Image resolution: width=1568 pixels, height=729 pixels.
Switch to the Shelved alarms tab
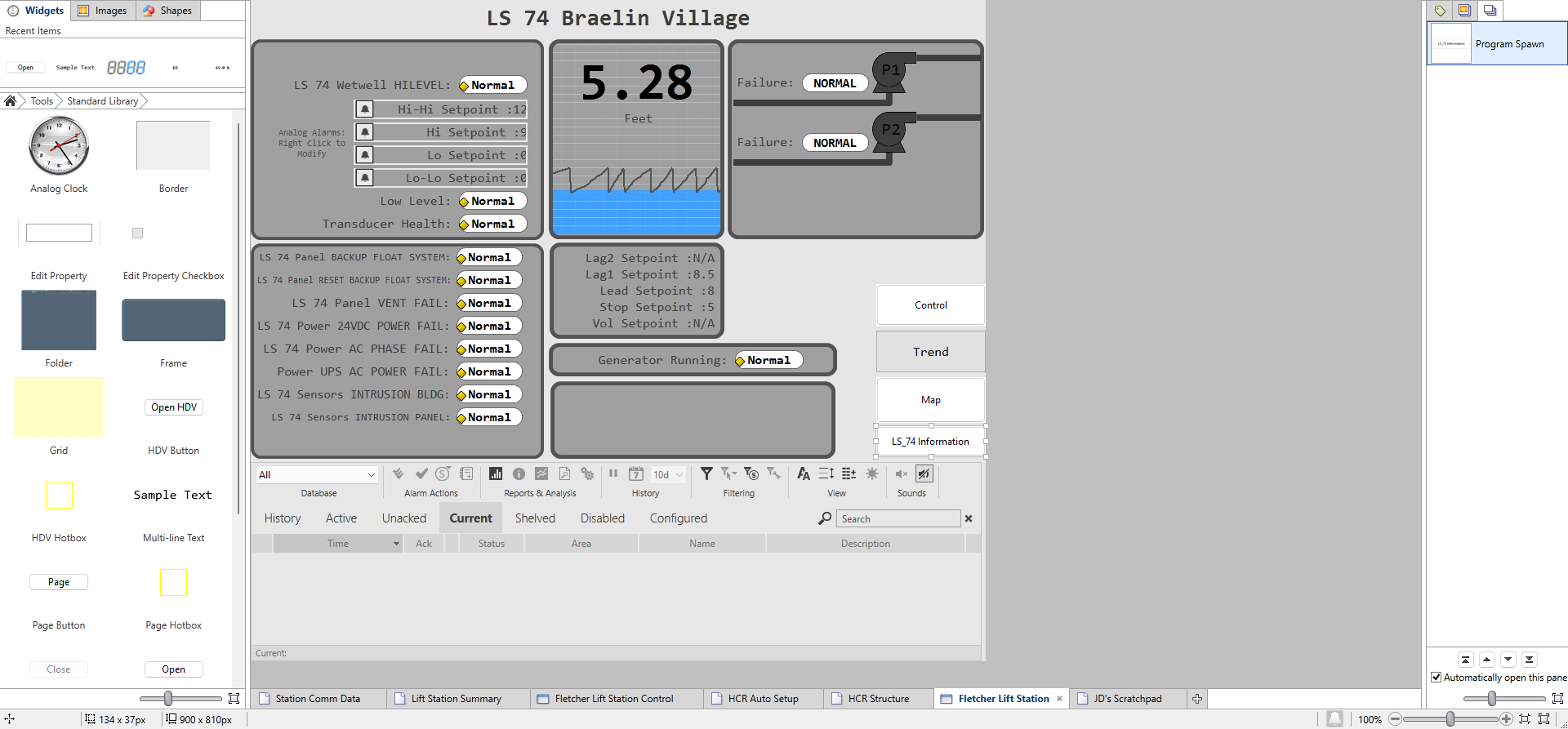pos(535,518)
